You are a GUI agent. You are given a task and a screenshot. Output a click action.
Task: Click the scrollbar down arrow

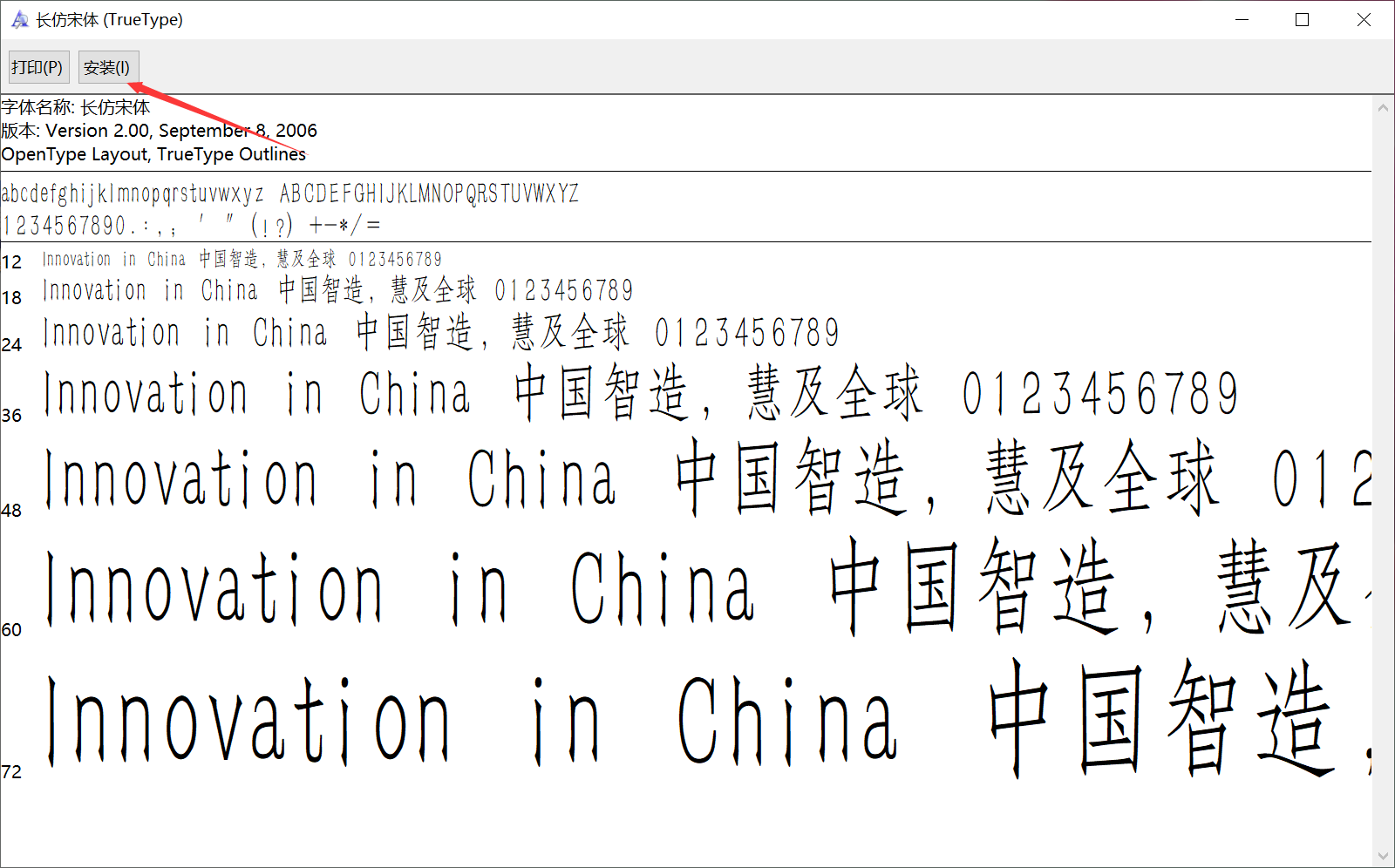coord(1383,856)
